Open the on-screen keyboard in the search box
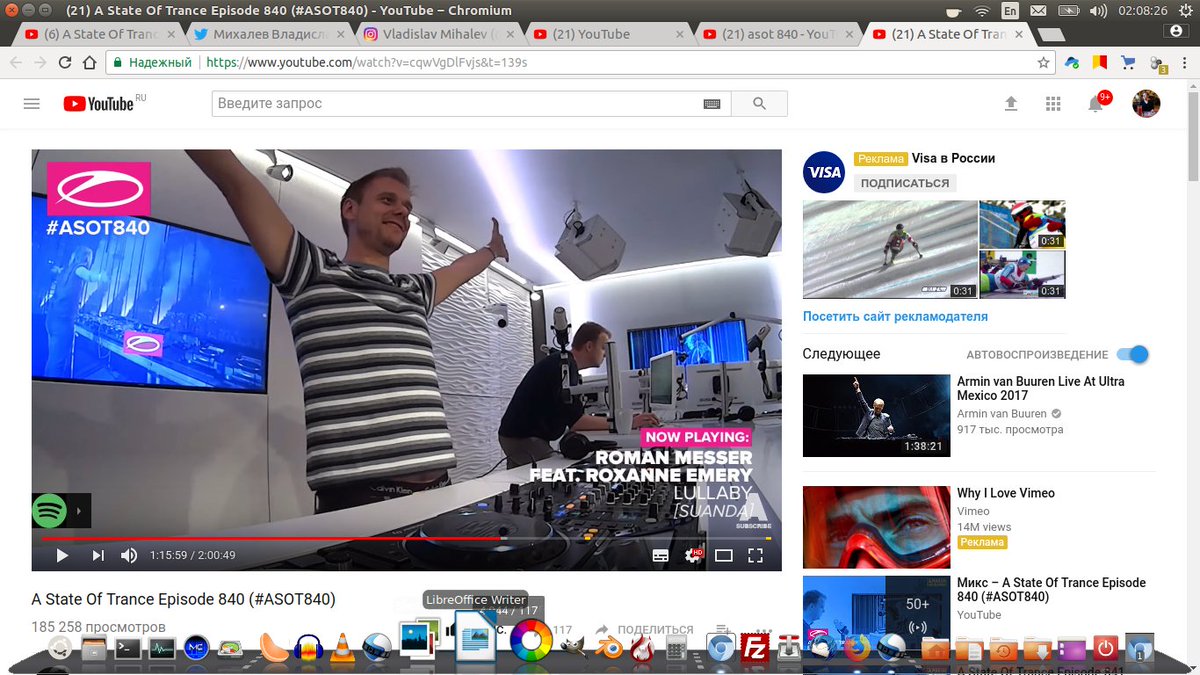 (x=712, y=104)
